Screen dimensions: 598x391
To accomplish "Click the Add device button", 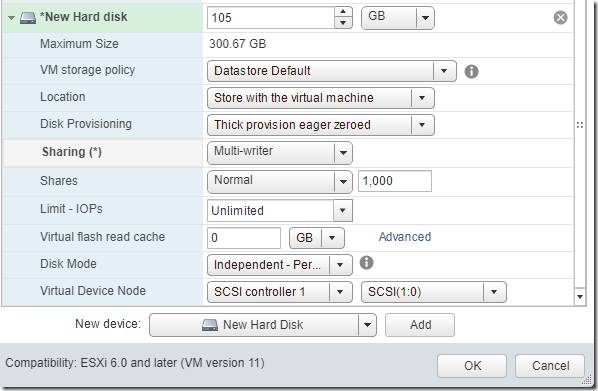I will pyautogui.click(x=420, y=325).
